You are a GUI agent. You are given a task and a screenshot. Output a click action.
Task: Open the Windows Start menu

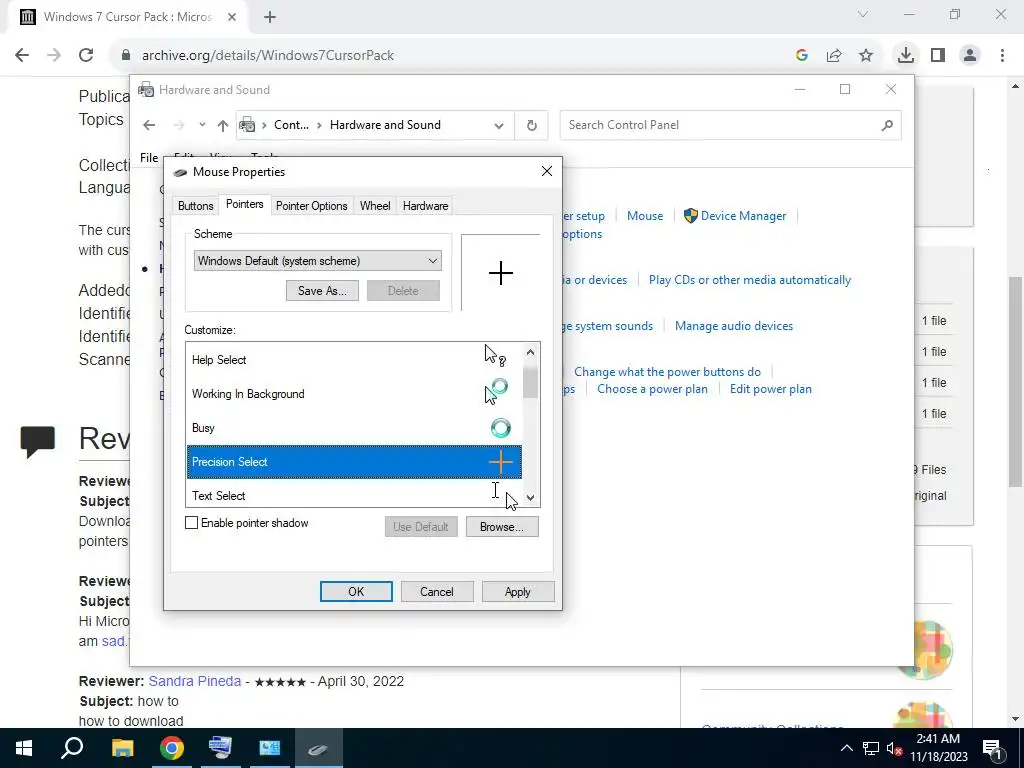(x=24, y=748)
